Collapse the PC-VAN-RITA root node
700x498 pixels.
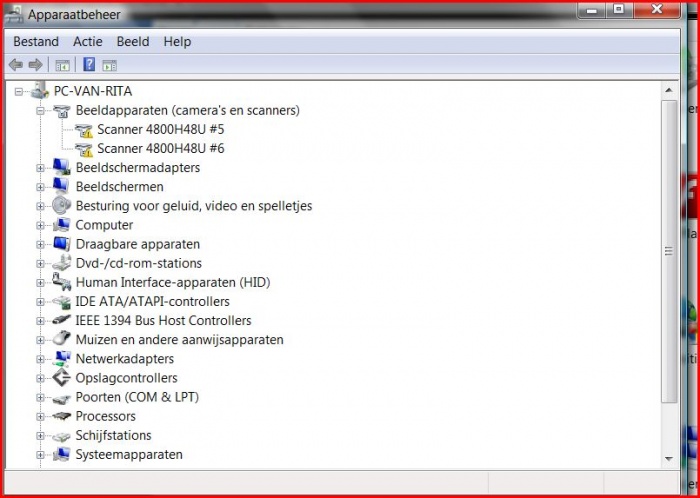(18, 91)
